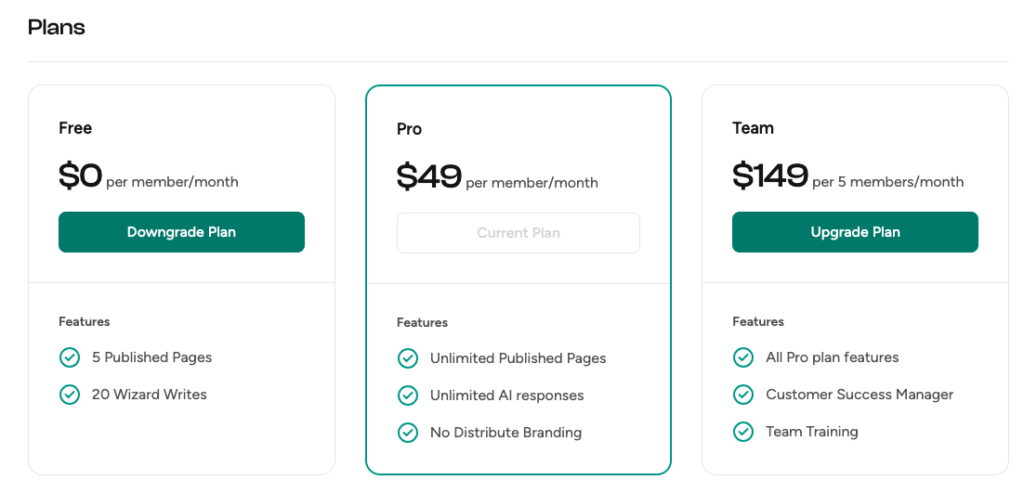Screen dimensions: 1024x493
Task: Click checkmark icon beside 20 Wizard Writes
Action: point(70,394)
